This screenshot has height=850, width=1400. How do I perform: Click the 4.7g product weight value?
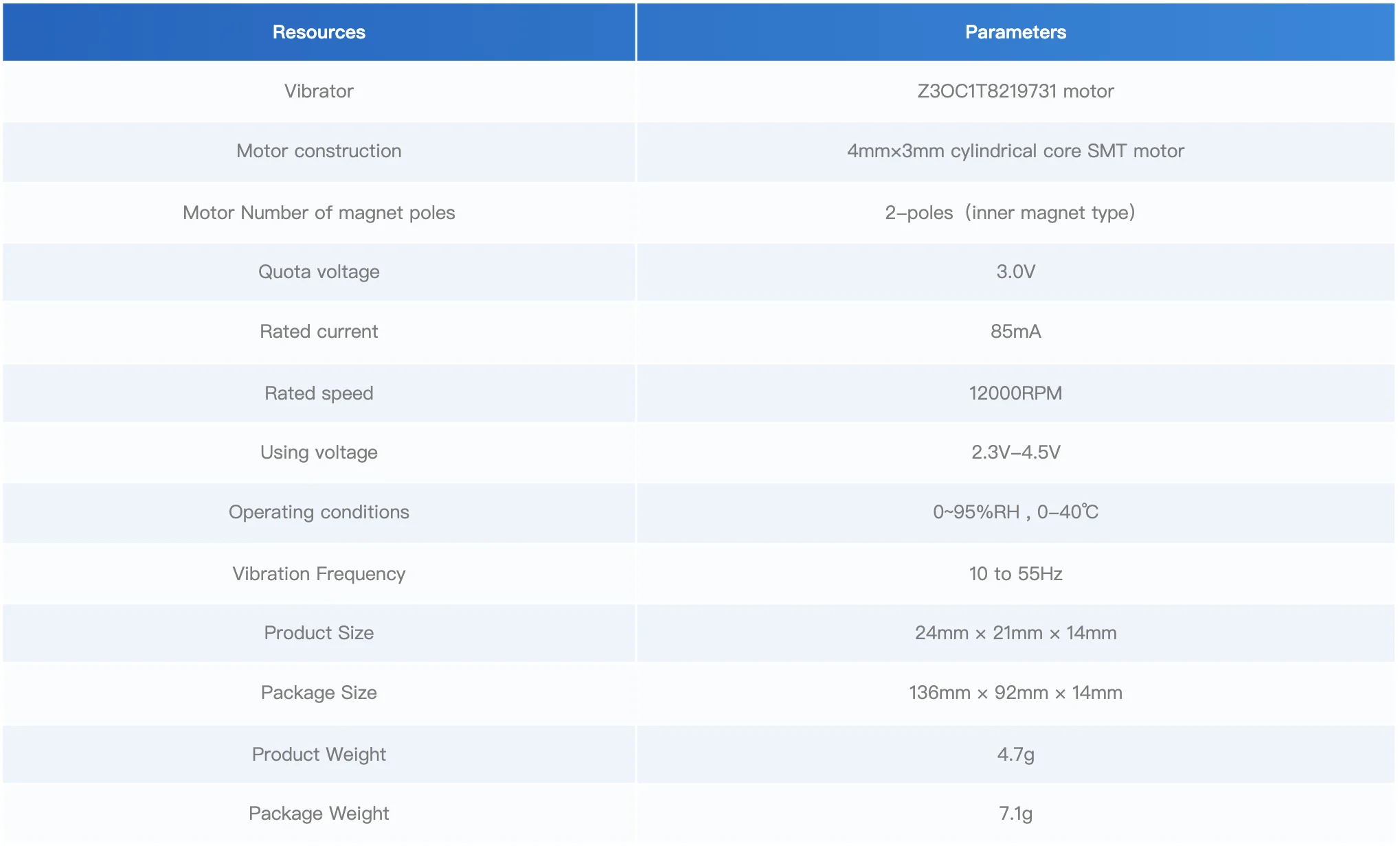point(1015,755)
